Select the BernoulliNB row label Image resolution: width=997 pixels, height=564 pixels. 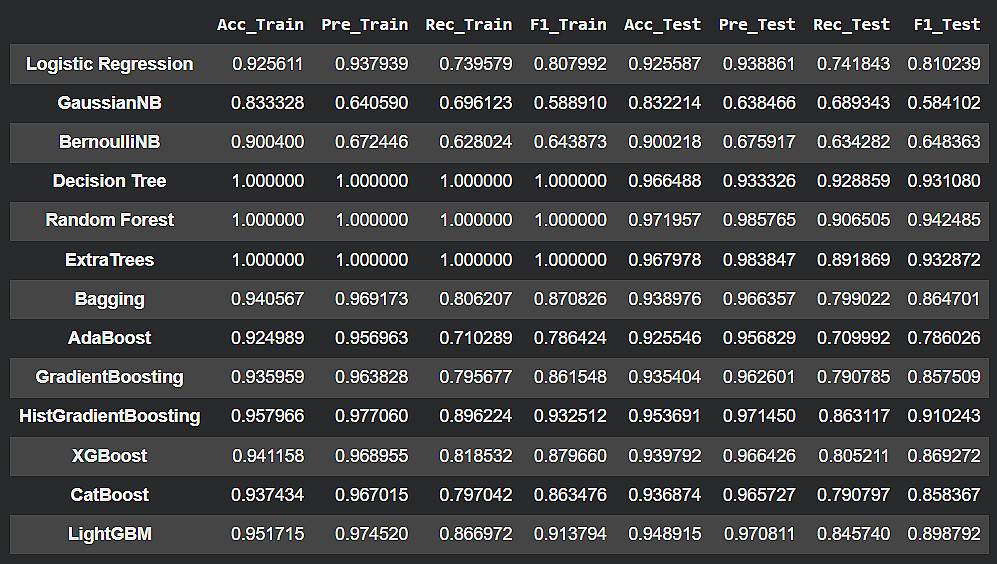[109, 142]
